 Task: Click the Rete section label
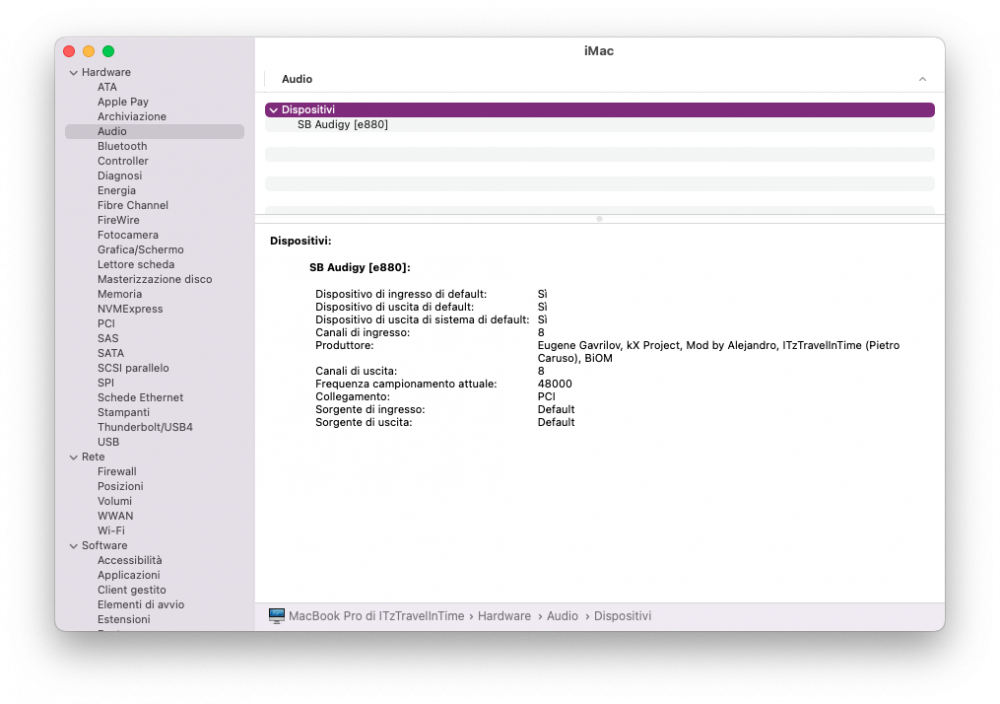[x=93, y=457]
